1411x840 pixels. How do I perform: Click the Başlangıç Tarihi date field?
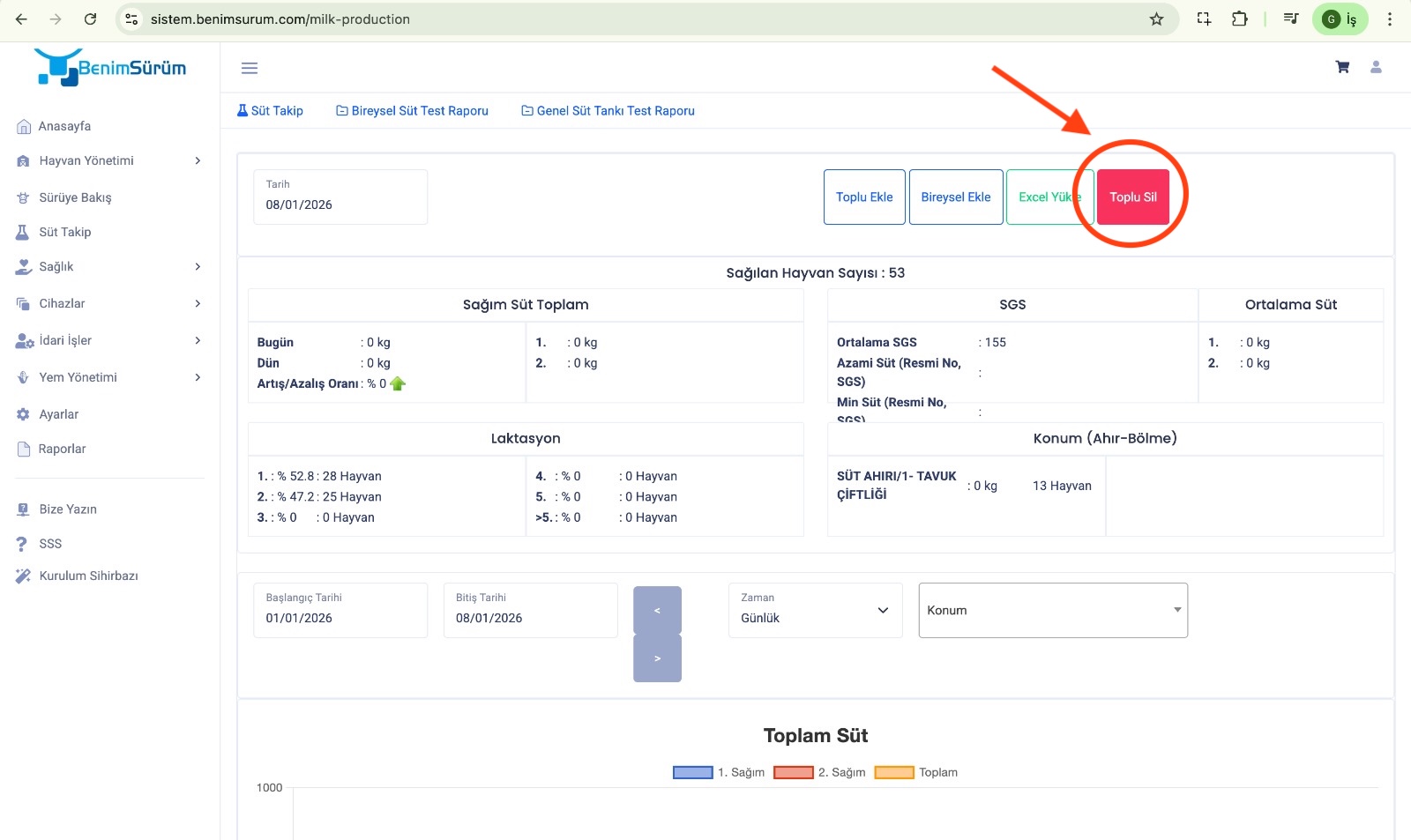pyautogui.click(x=340, y=610)
